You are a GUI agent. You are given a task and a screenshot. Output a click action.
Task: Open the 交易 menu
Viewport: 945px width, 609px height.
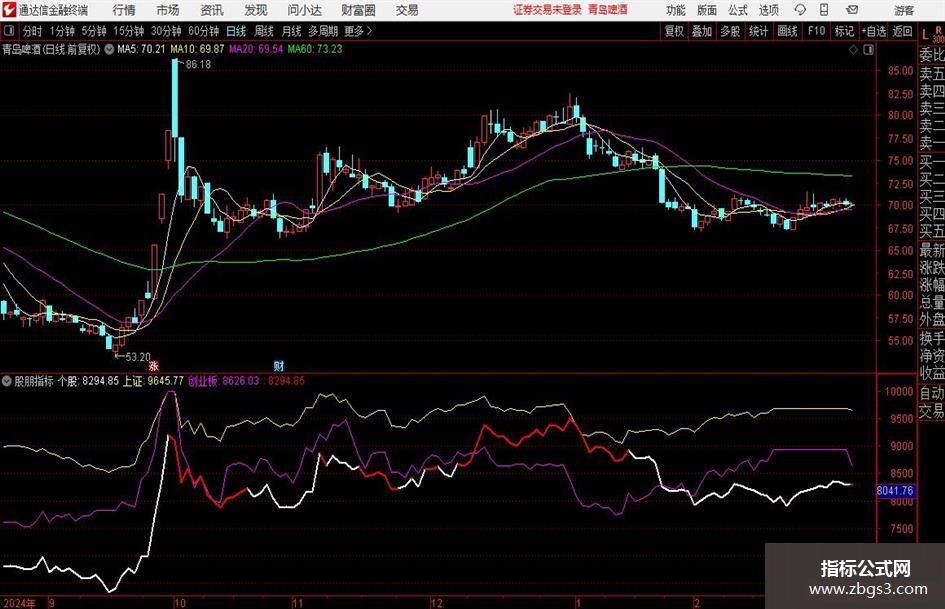coord(407,10)
